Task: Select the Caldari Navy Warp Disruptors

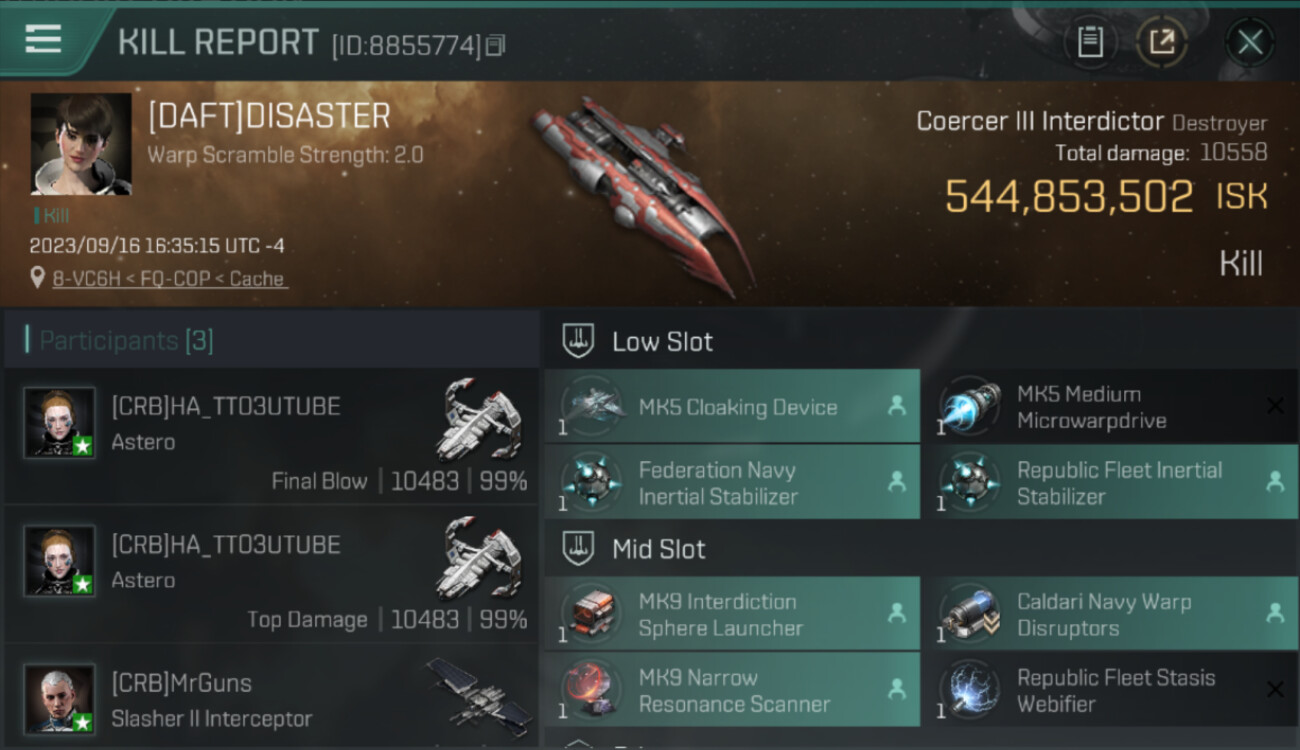Action: pos(1109,614)
